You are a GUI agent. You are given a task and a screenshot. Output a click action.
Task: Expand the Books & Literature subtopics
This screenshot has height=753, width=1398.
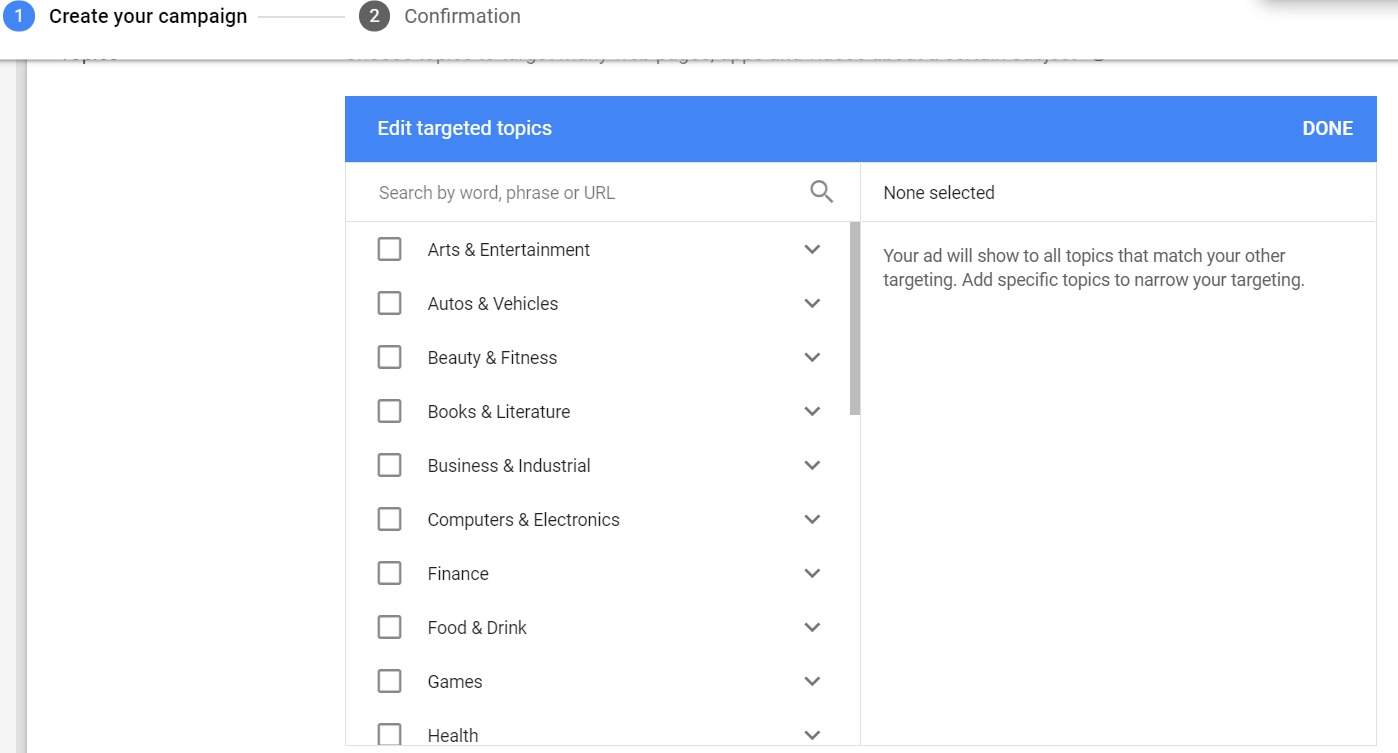[812, 411]
